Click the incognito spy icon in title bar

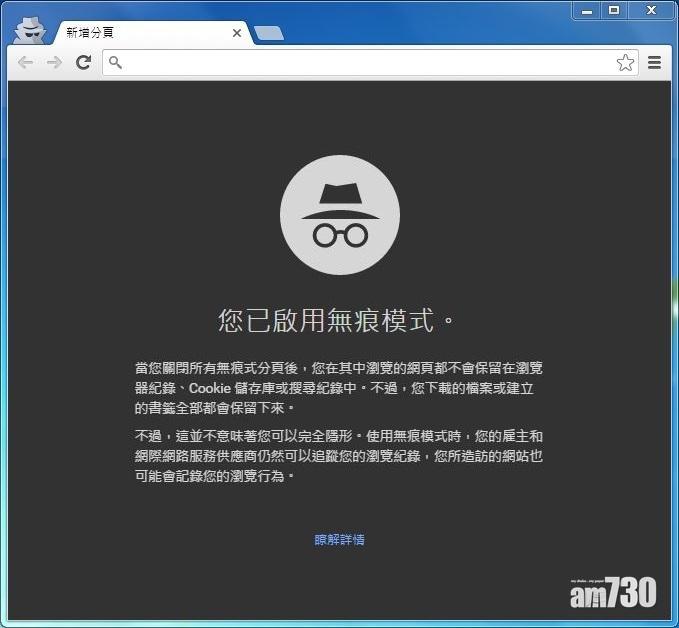pos(30,31)
